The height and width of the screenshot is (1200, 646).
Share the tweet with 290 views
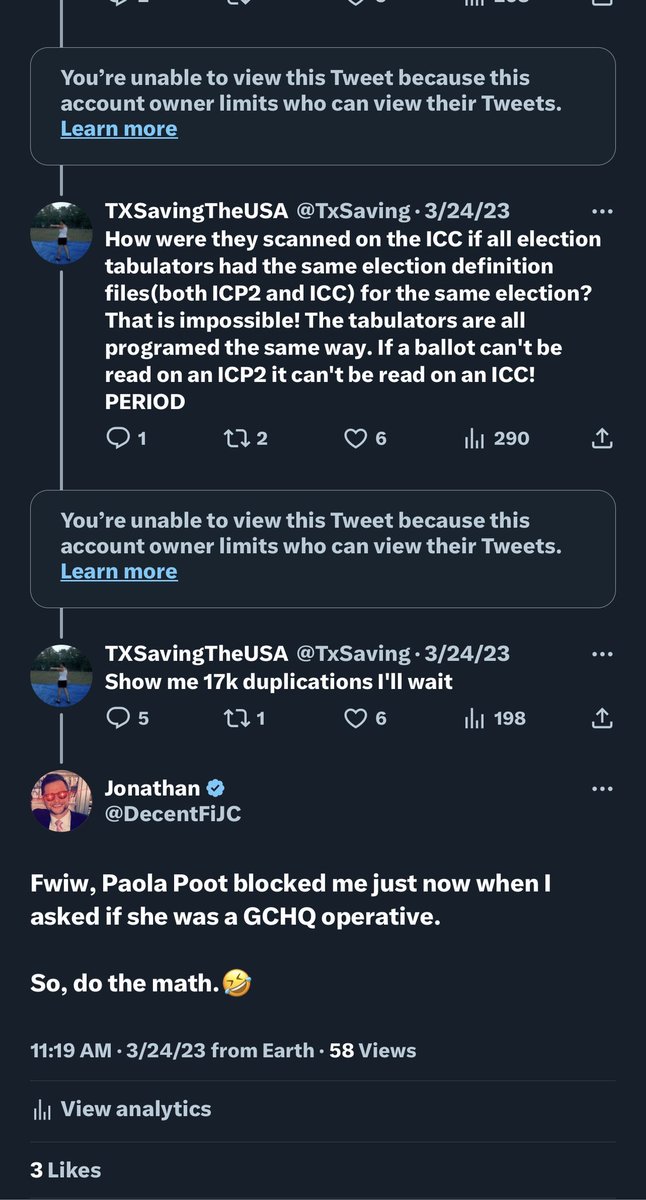[x=602, y=438]
